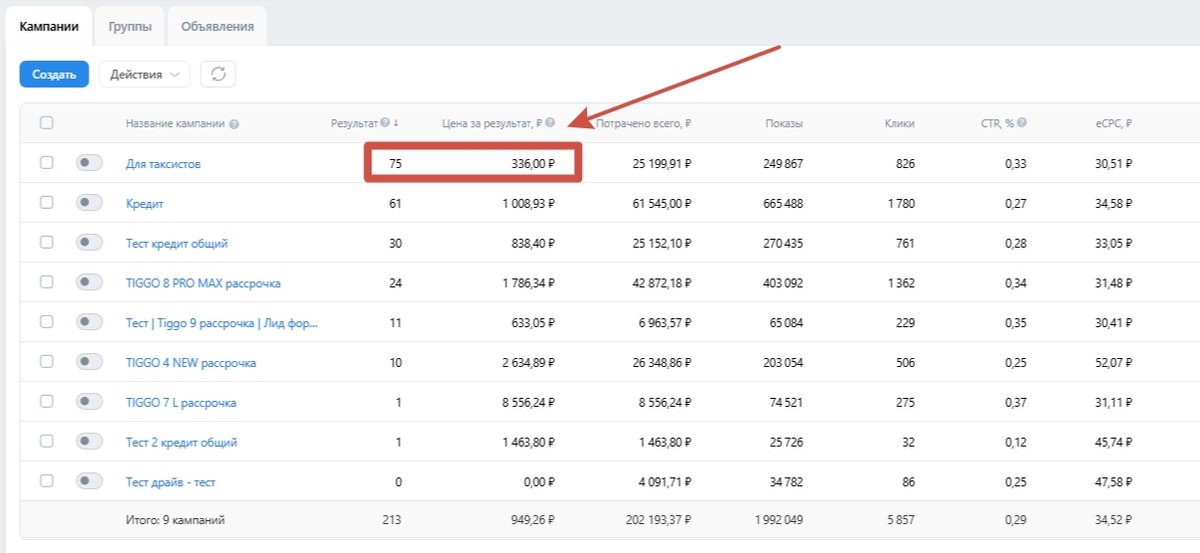The height and width of the screenshot is (553, 1200).
Task: Check the box for Кредит campaign
Action: click(46, 203)
